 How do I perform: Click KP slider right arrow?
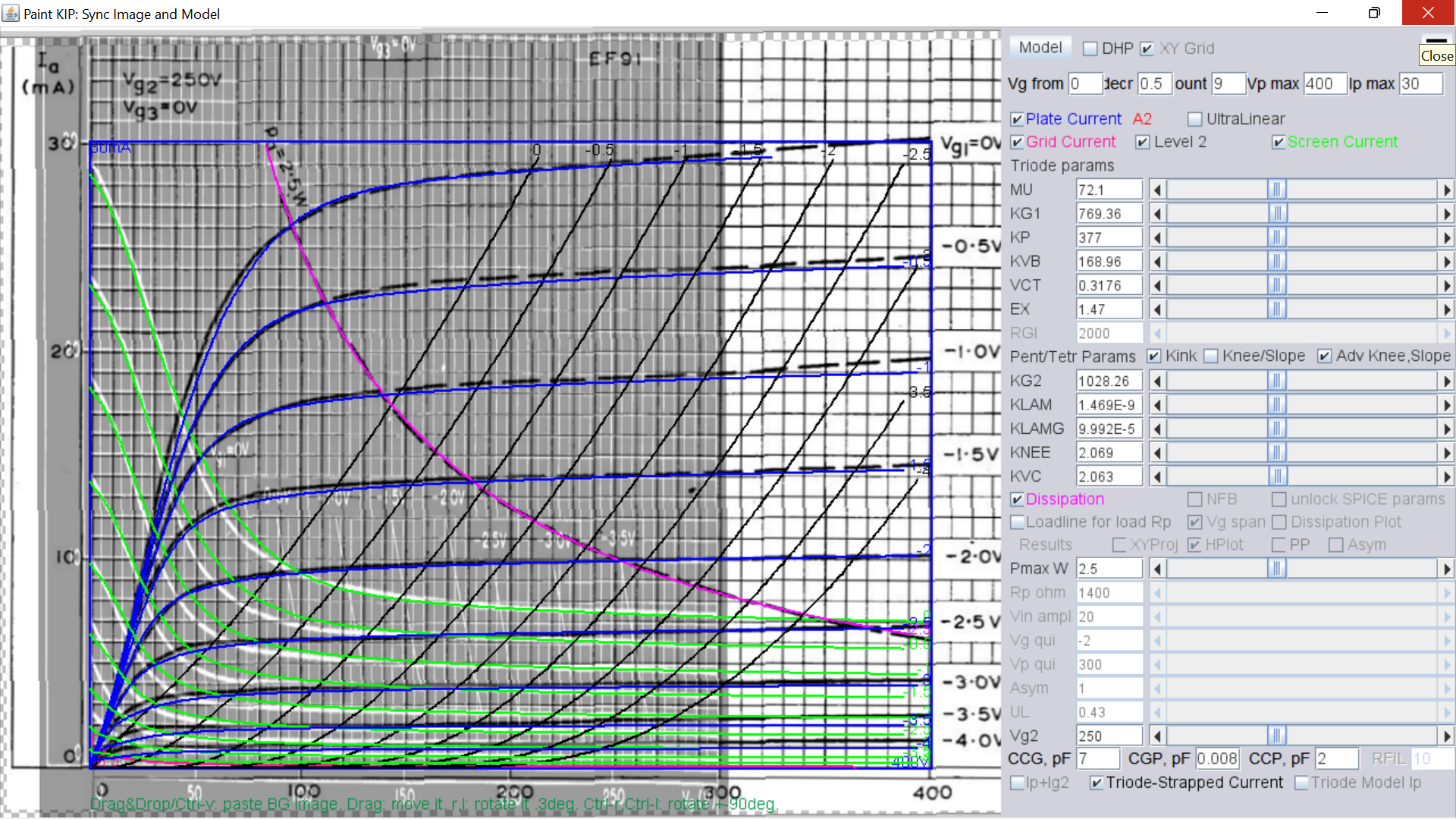(1446, 237)
